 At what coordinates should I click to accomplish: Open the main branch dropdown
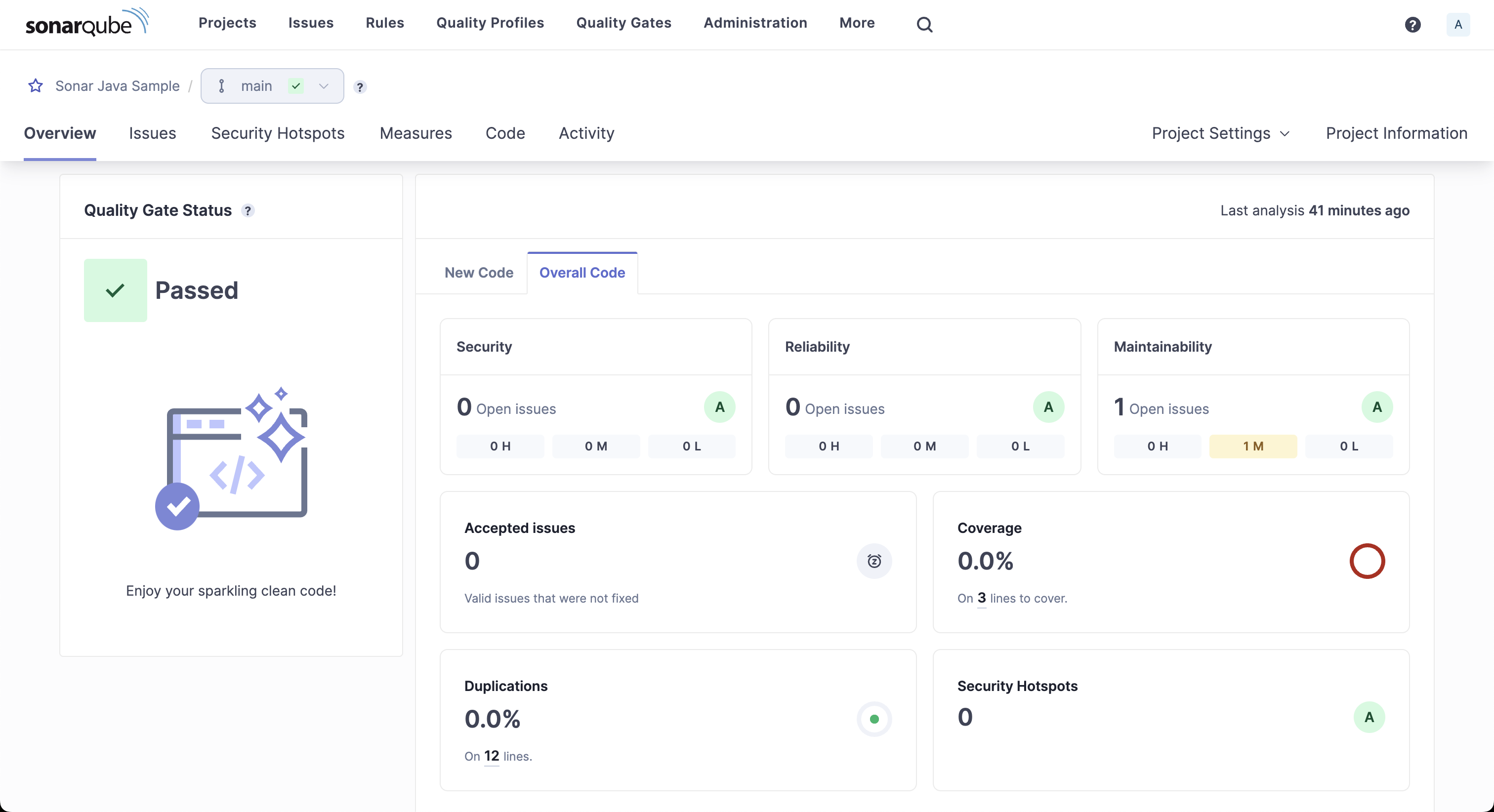tap(272, 86)
